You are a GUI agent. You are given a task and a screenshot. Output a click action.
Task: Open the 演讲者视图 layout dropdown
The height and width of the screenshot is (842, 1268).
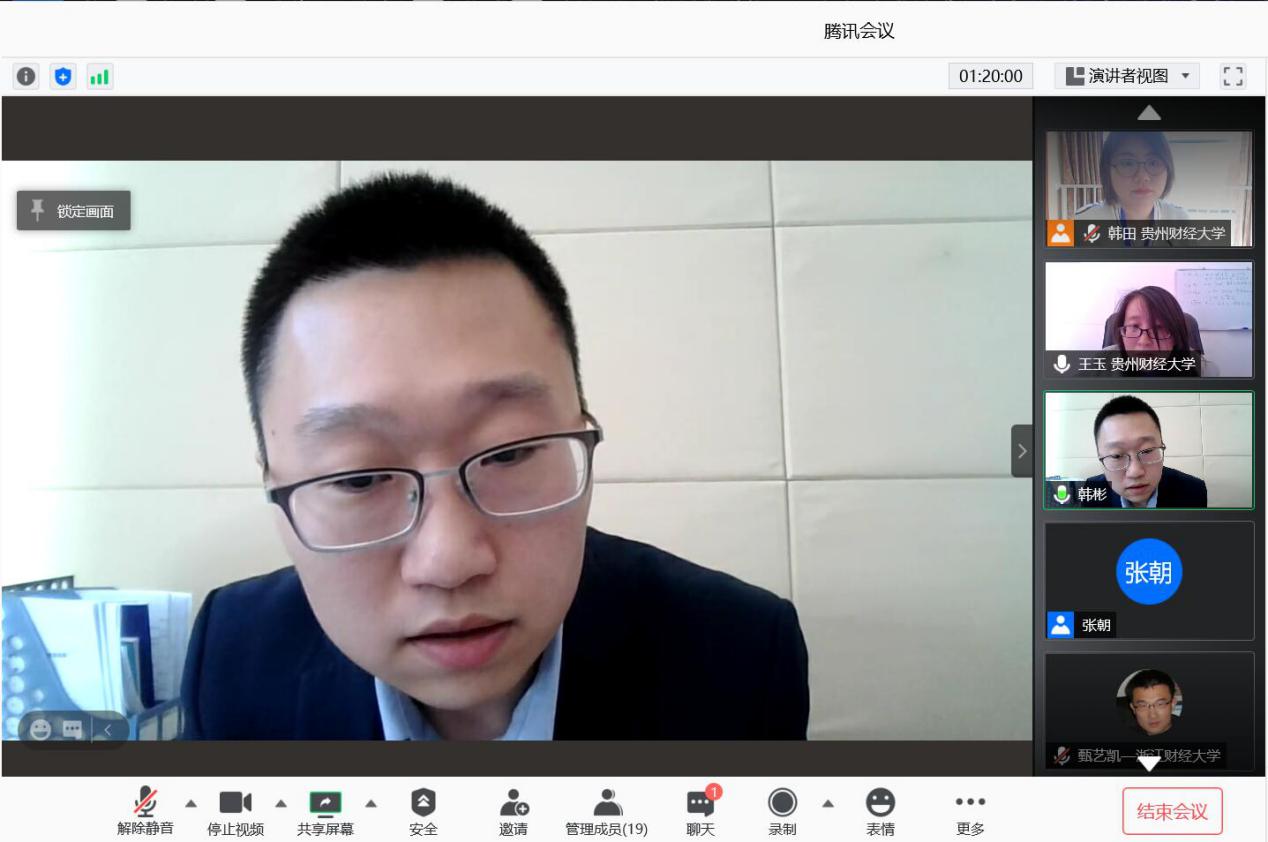1128,77
